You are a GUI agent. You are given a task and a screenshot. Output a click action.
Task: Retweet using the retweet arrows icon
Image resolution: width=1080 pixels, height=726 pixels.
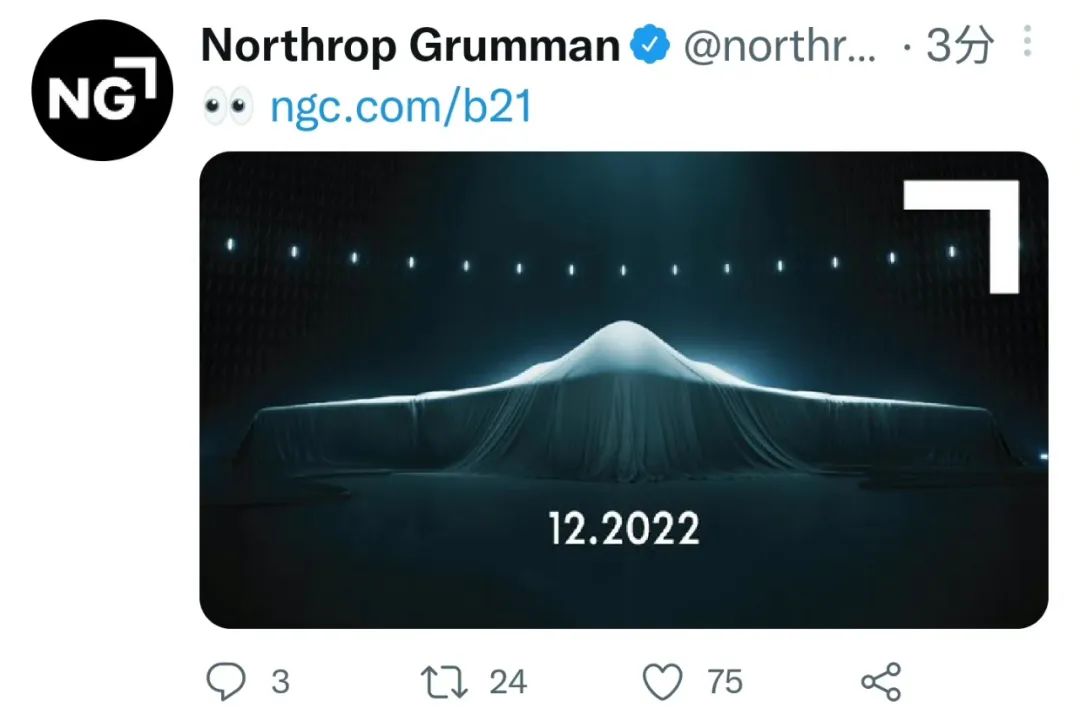coord(444,682)
